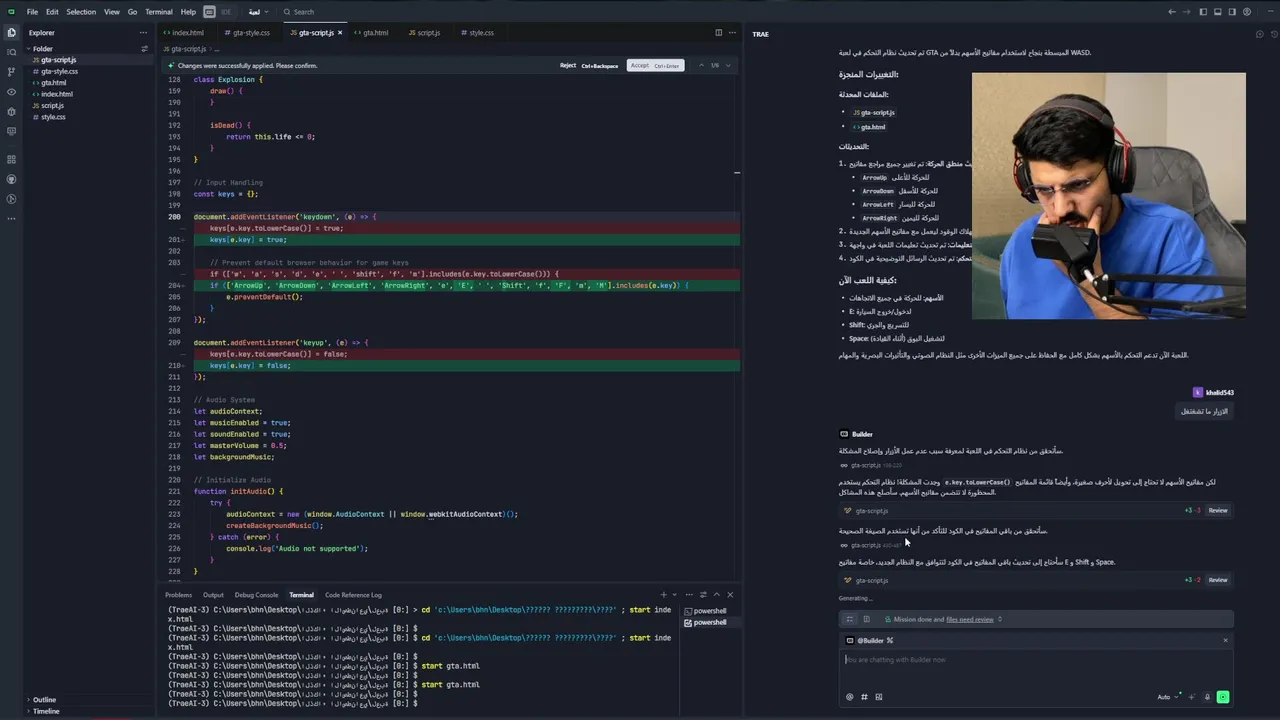
Task: Select the first powershell terminal instance
Action: tap(710, 611)
